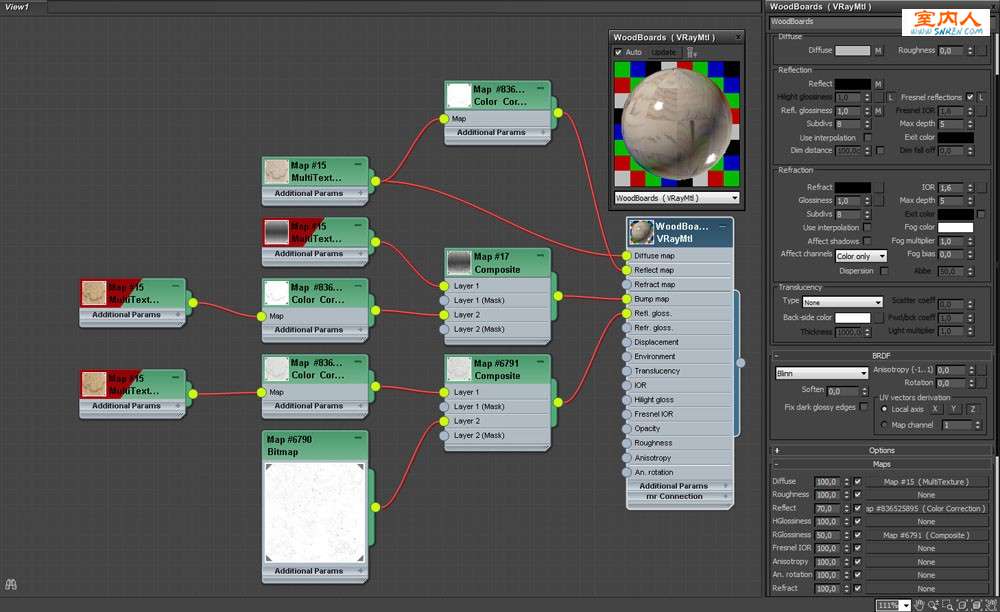
Task: Collapse the WoodBoards VRayMtl node
Action: point(723,226)
